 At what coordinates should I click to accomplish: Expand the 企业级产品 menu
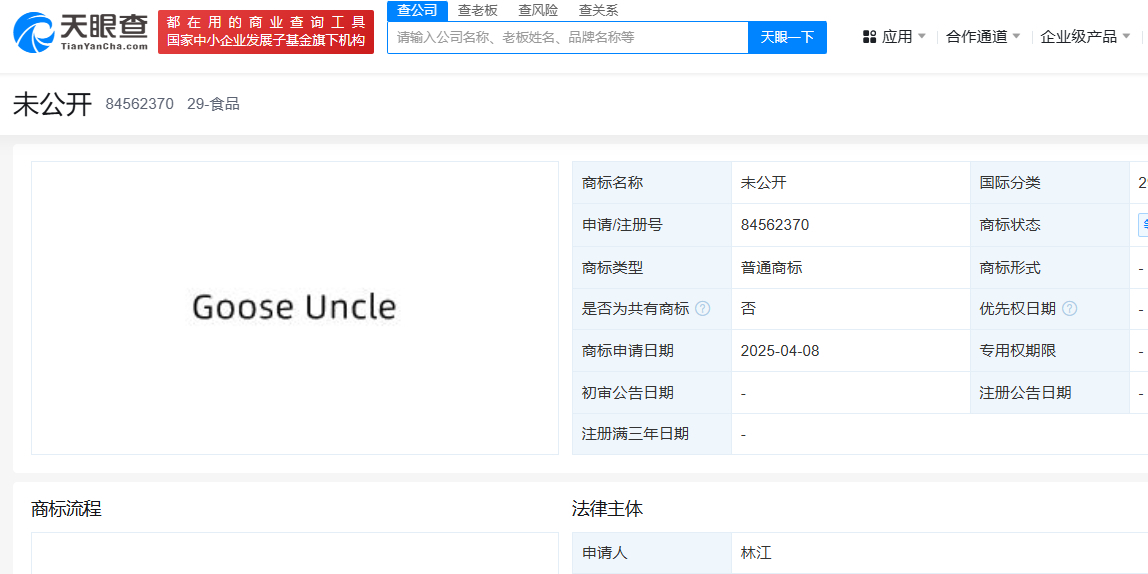point(1085,37)
